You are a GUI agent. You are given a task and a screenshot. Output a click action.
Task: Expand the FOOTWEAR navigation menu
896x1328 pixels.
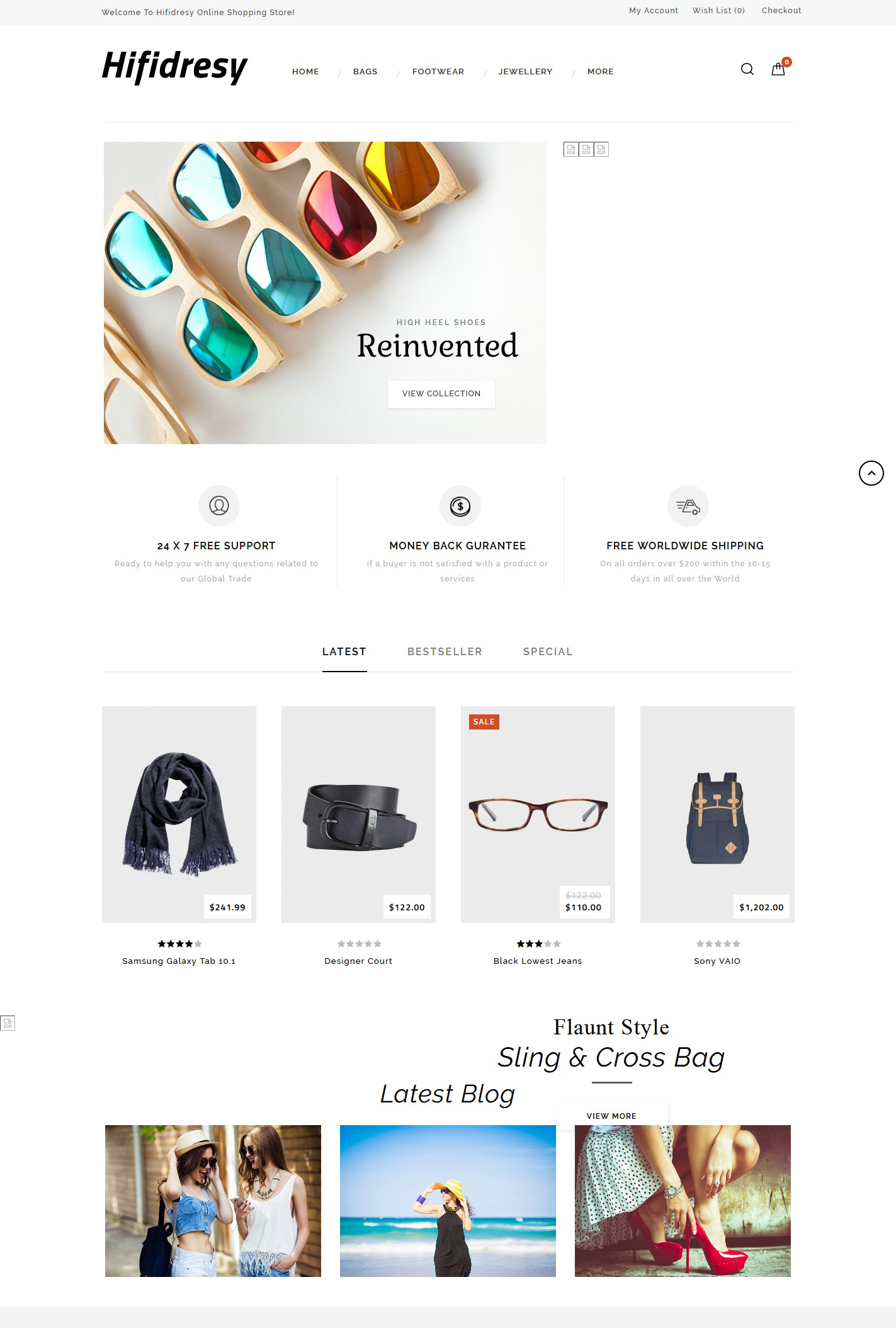[x=438, y=72]
